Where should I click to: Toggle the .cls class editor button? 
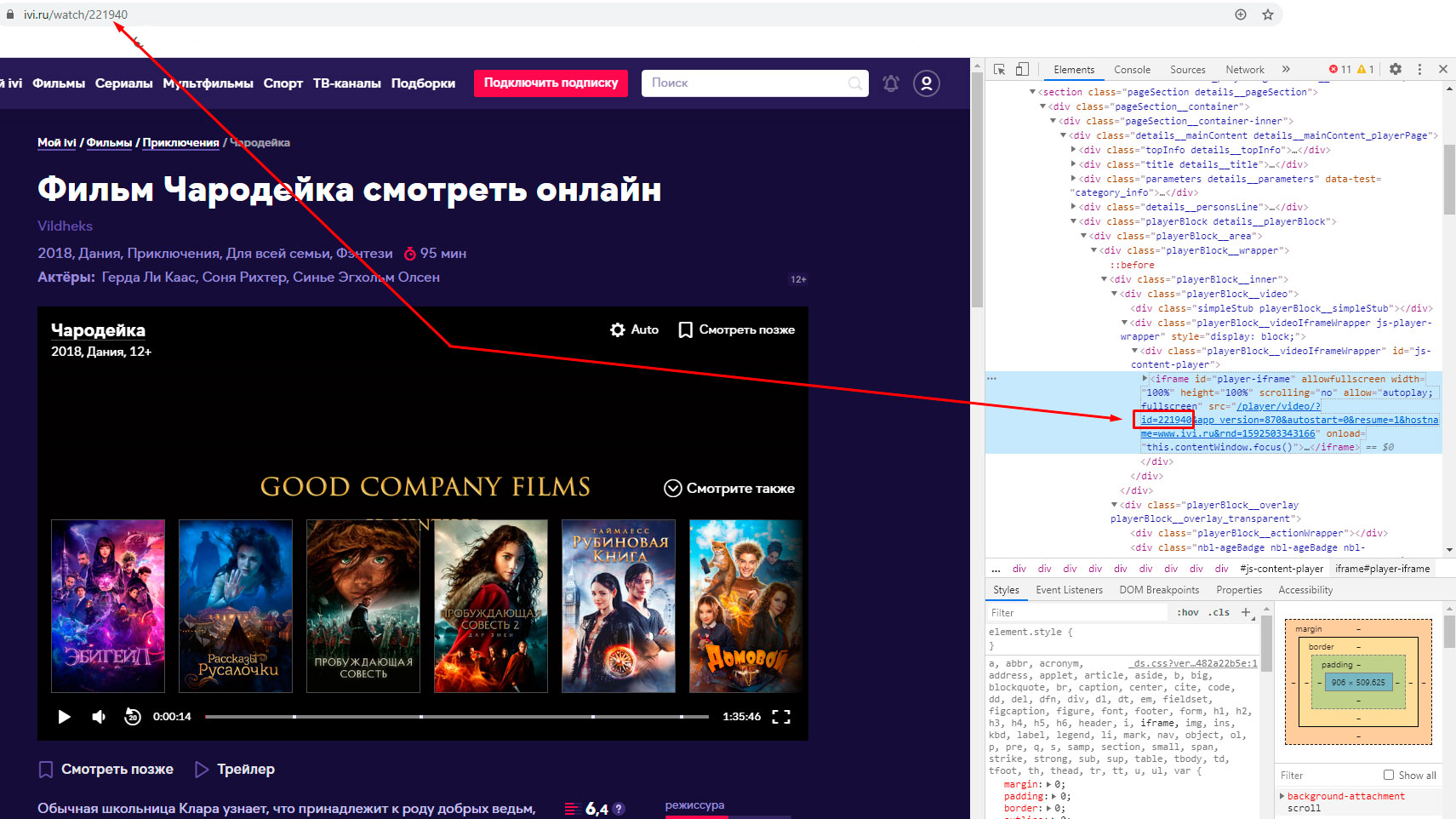(1219, 612)
